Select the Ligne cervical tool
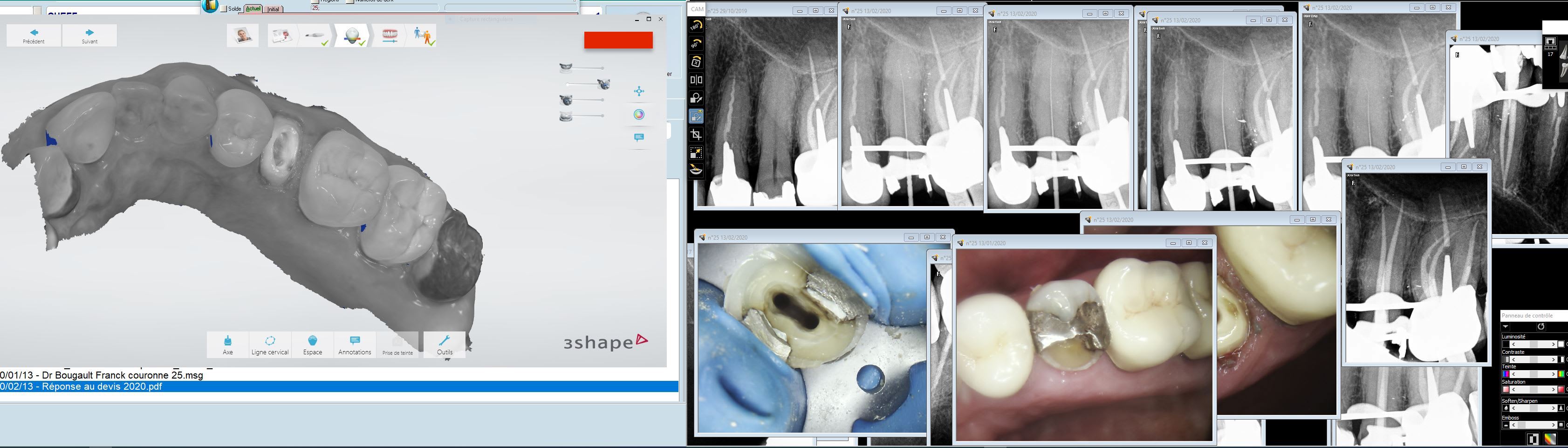1568x448 pixels. [x=270, y=345]
